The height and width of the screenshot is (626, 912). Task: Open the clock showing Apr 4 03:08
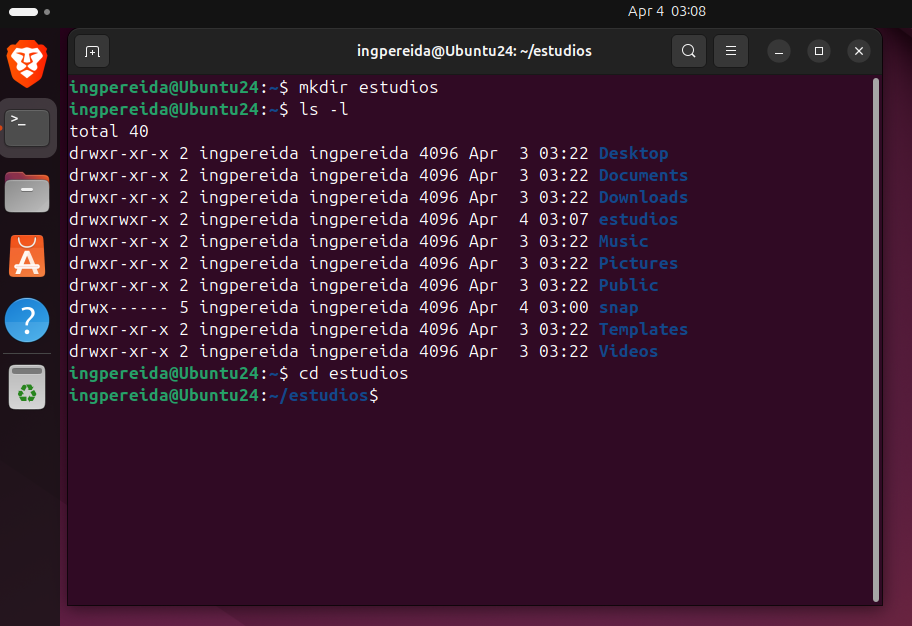667,12
